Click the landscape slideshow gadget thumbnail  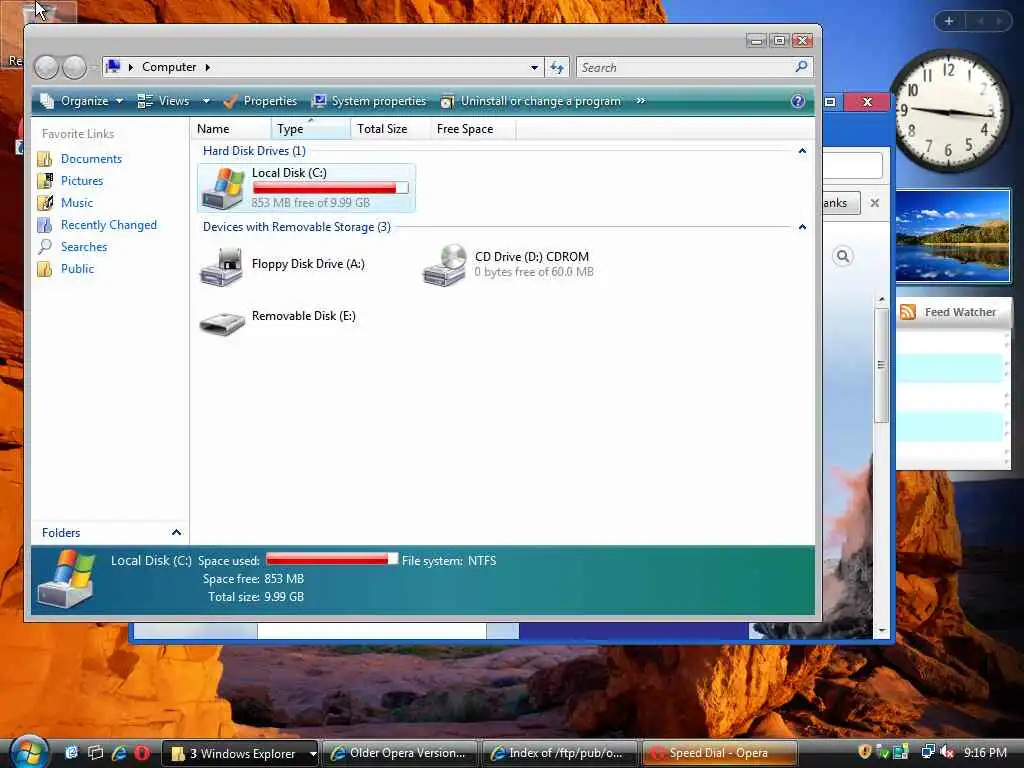click(x=953, y=236)
